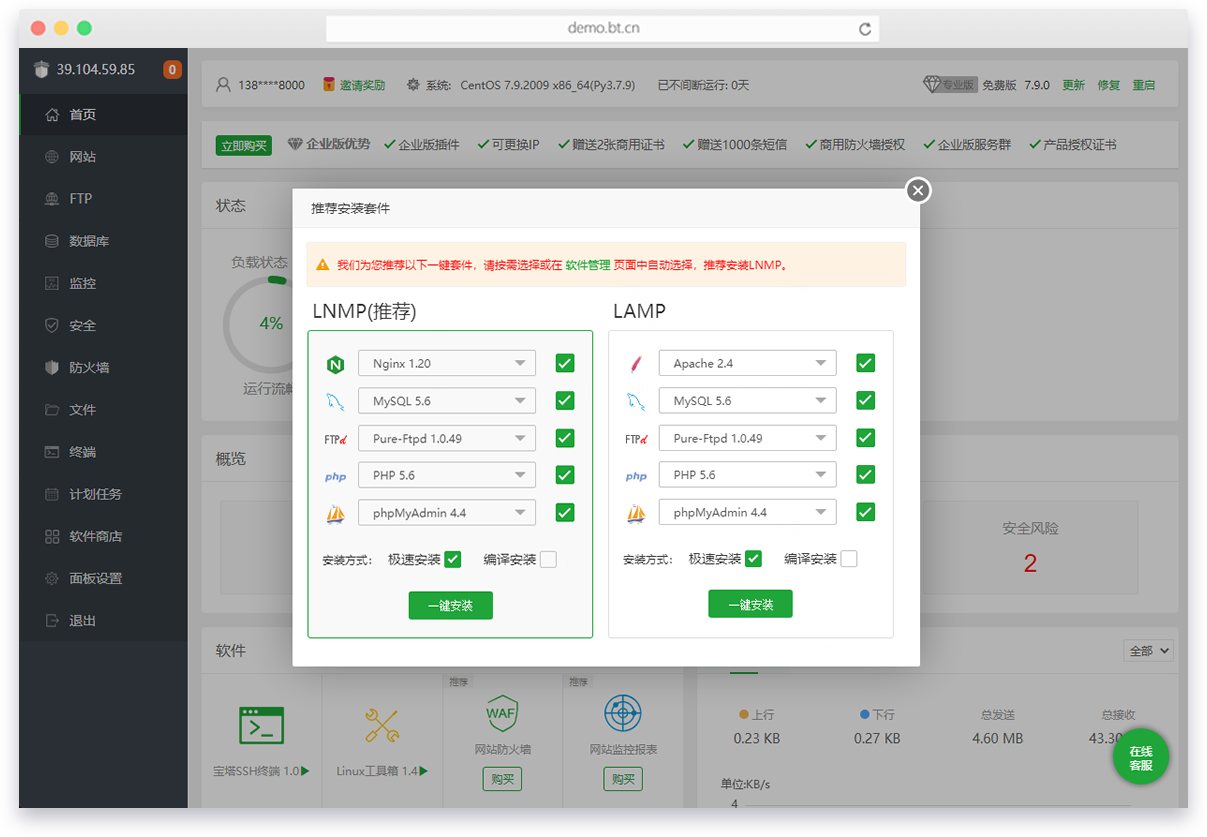Viewport: 1207px width, 837px height.
Task: Click the MySQL dolphin icon in LNMP
Action: coord(335,402)
